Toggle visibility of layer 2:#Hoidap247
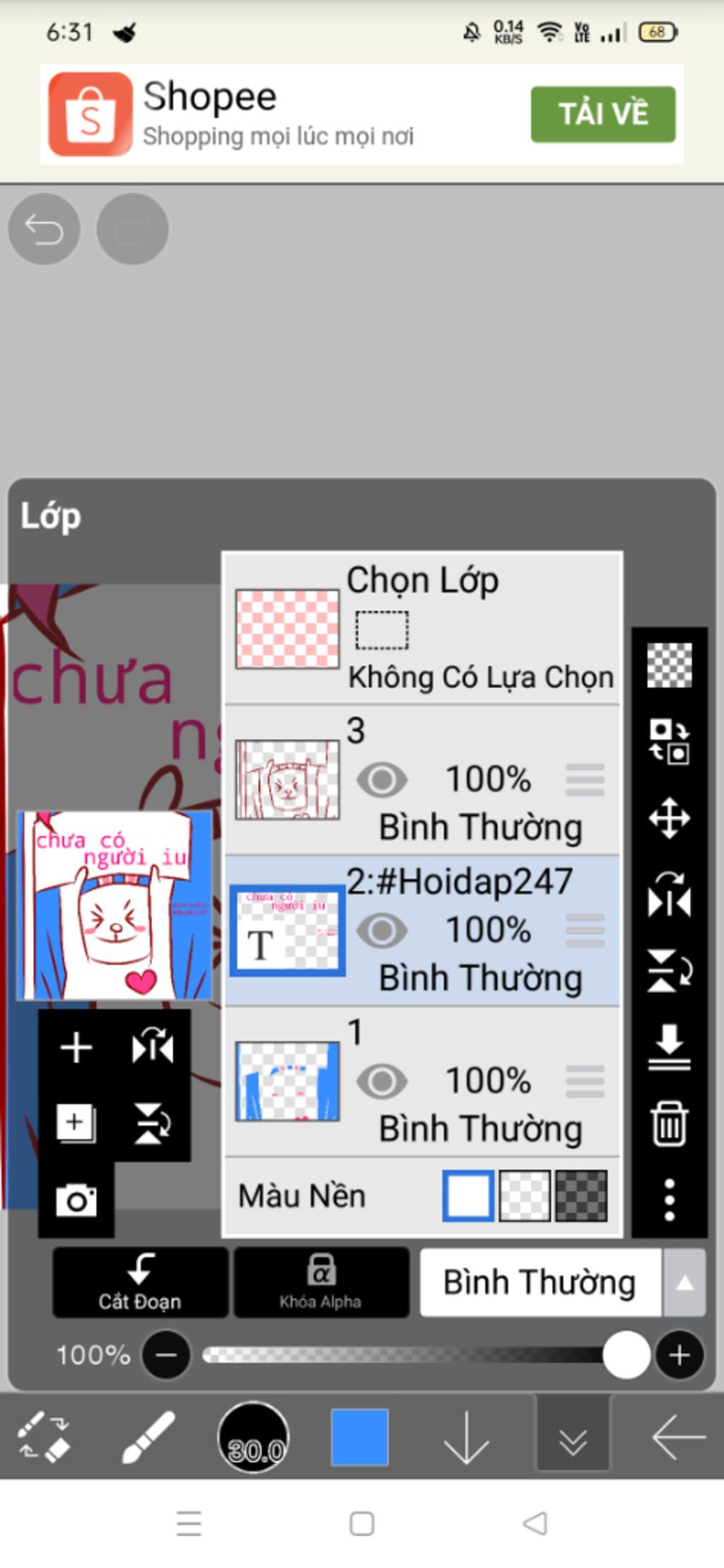This screenshot has width=724, height=1568. (382, 931)
